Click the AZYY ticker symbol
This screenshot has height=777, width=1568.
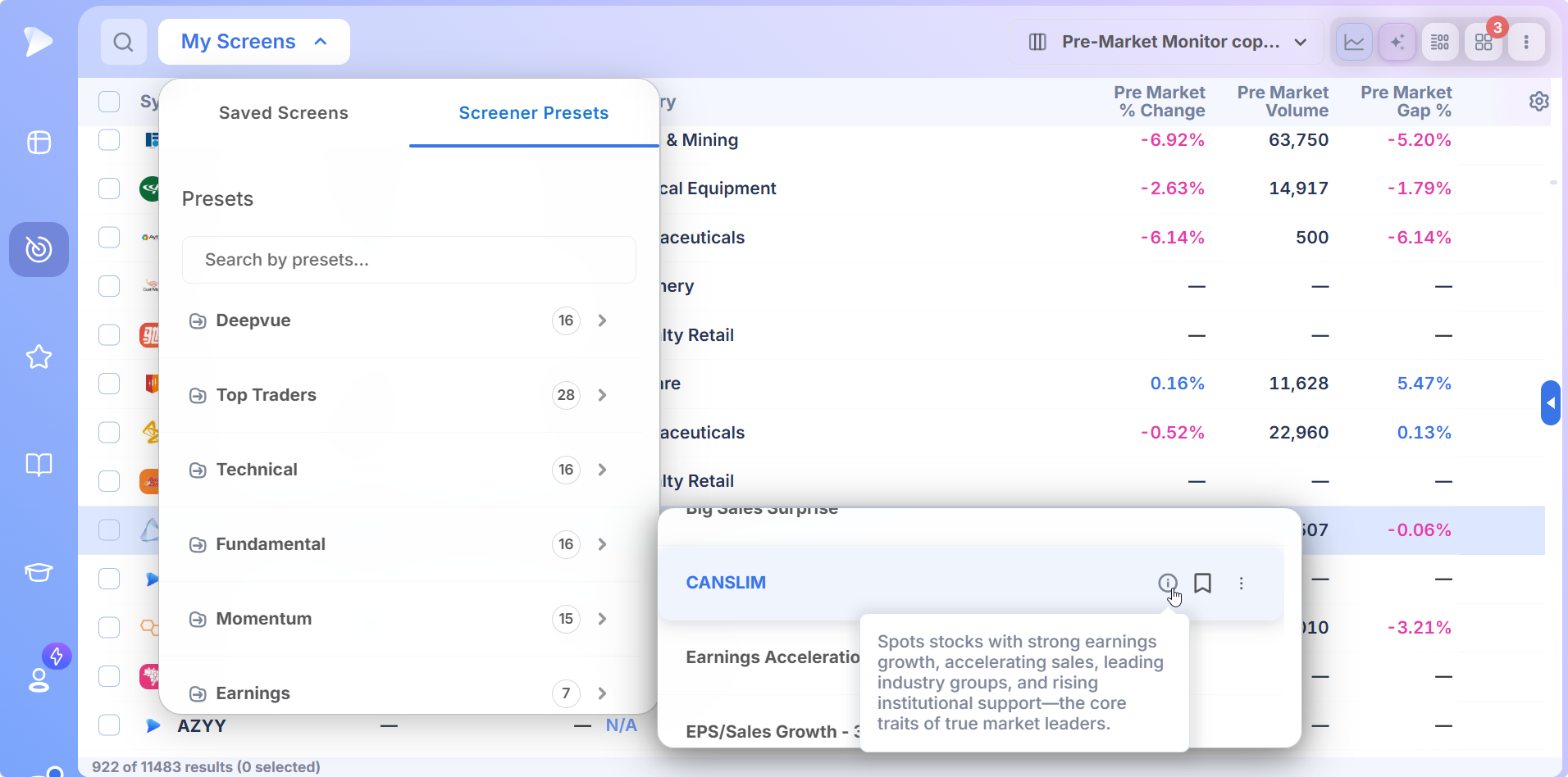tap(202, 725)
